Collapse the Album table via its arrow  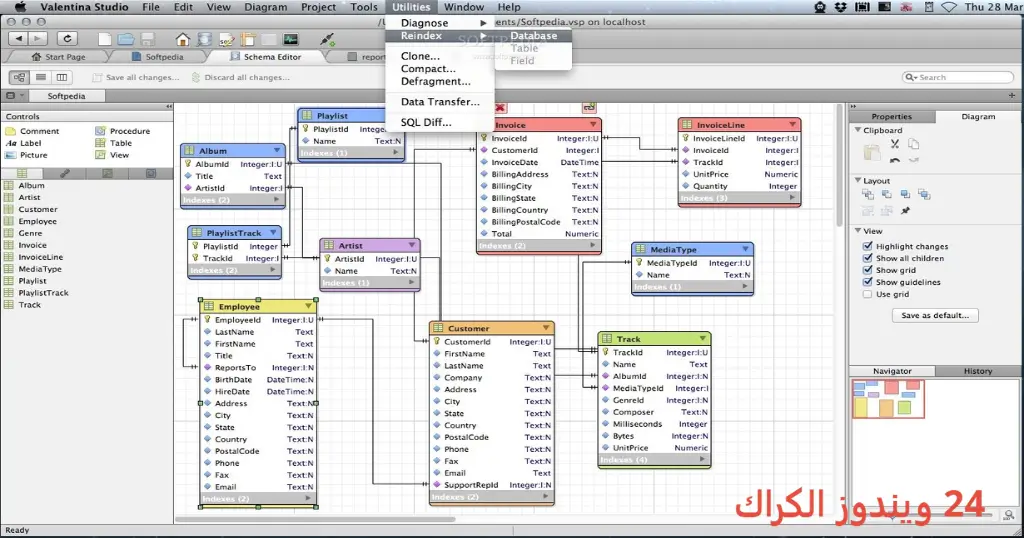click(x=277, y=150)
